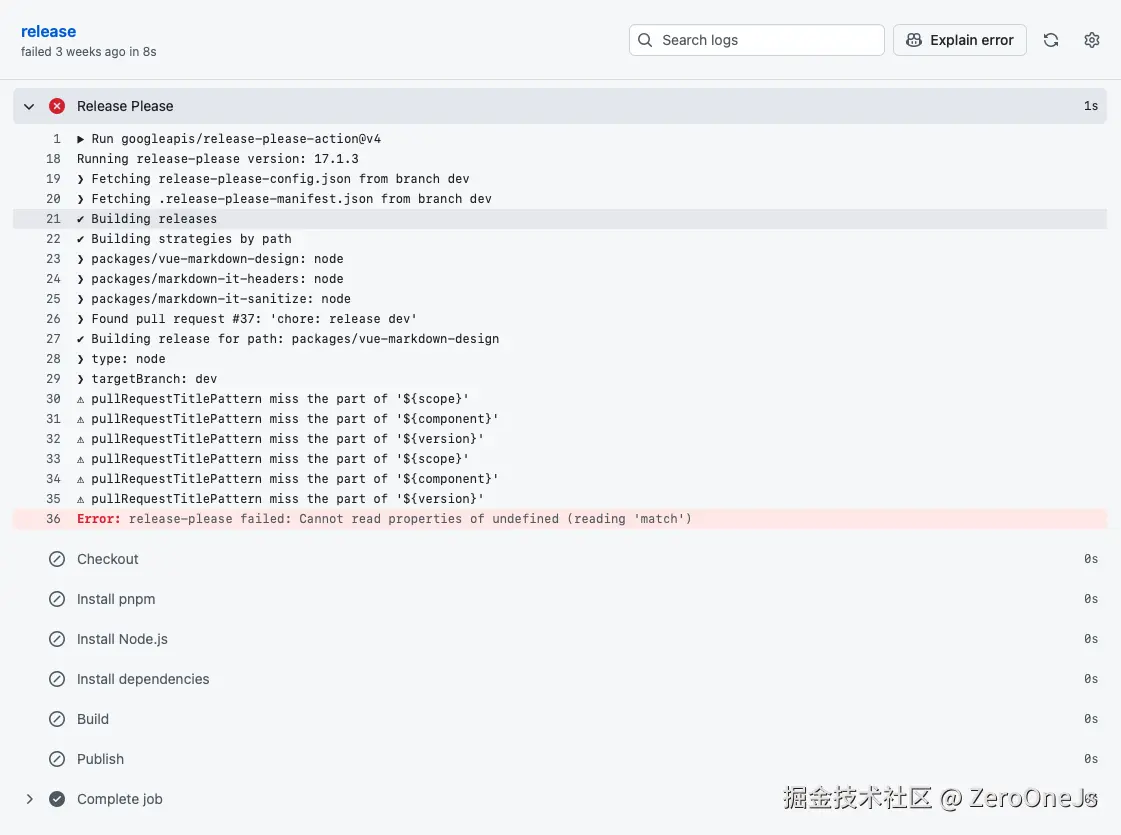Select log line number 18
Image resolution: width=1121 pixels, height=835 pixels.
[x=54, y=159]
